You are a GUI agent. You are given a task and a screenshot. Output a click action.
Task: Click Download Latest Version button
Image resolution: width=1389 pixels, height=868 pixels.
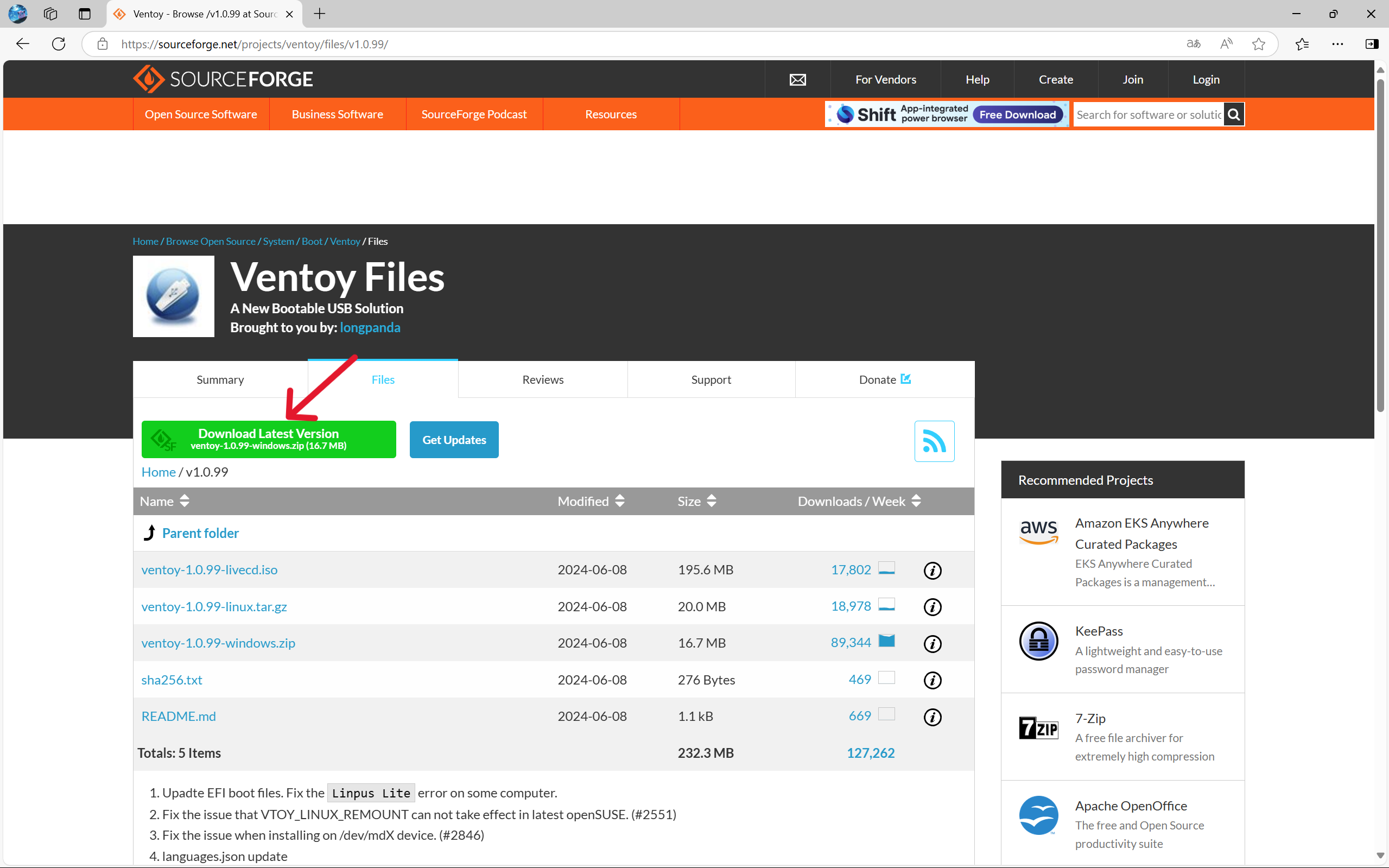click(x=269, y=439)
